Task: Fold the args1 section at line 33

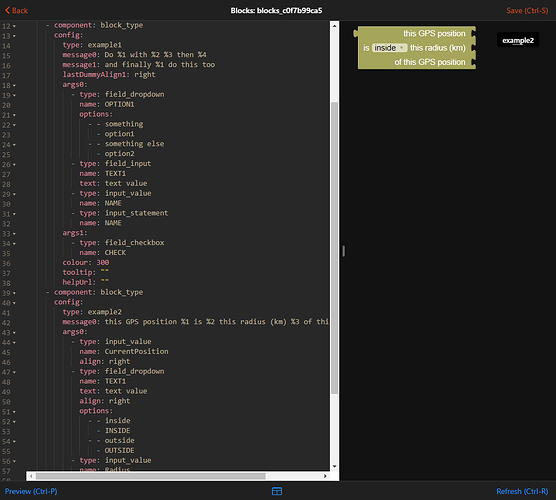Action: (x=14, y=234)
